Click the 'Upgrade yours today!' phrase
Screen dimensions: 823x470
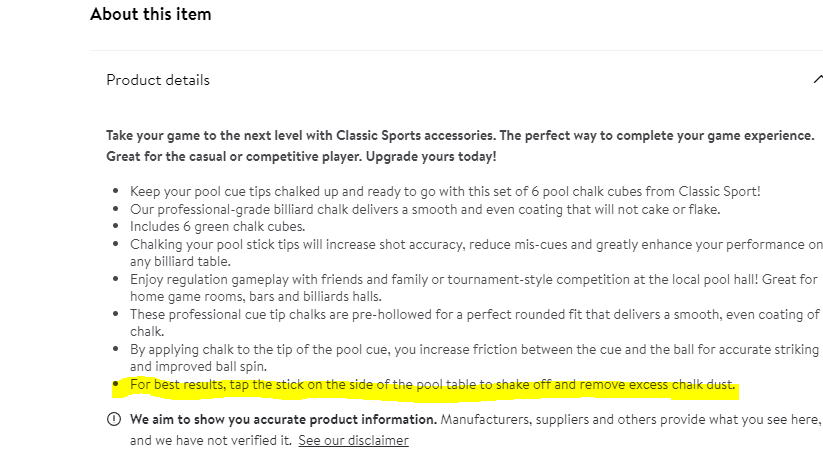[x=431, y=156]
